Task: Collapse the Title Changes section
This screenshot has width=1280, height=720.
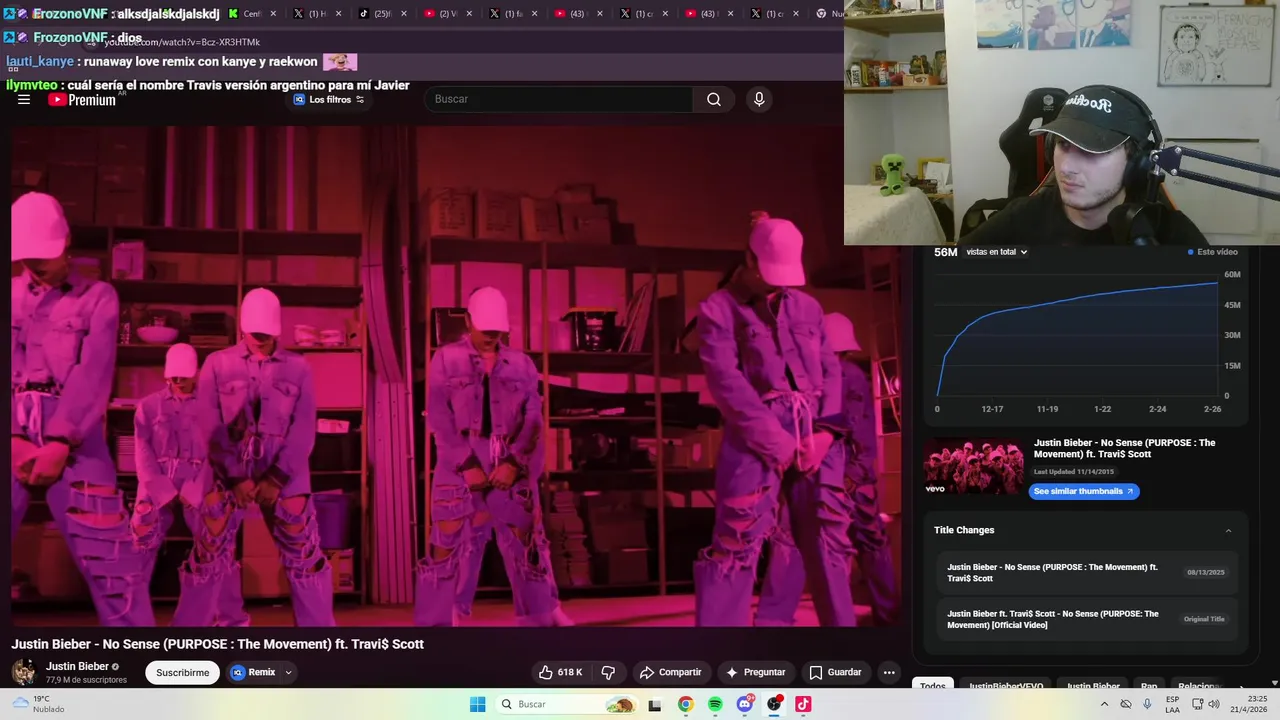Action: [x=1228, y=531]
